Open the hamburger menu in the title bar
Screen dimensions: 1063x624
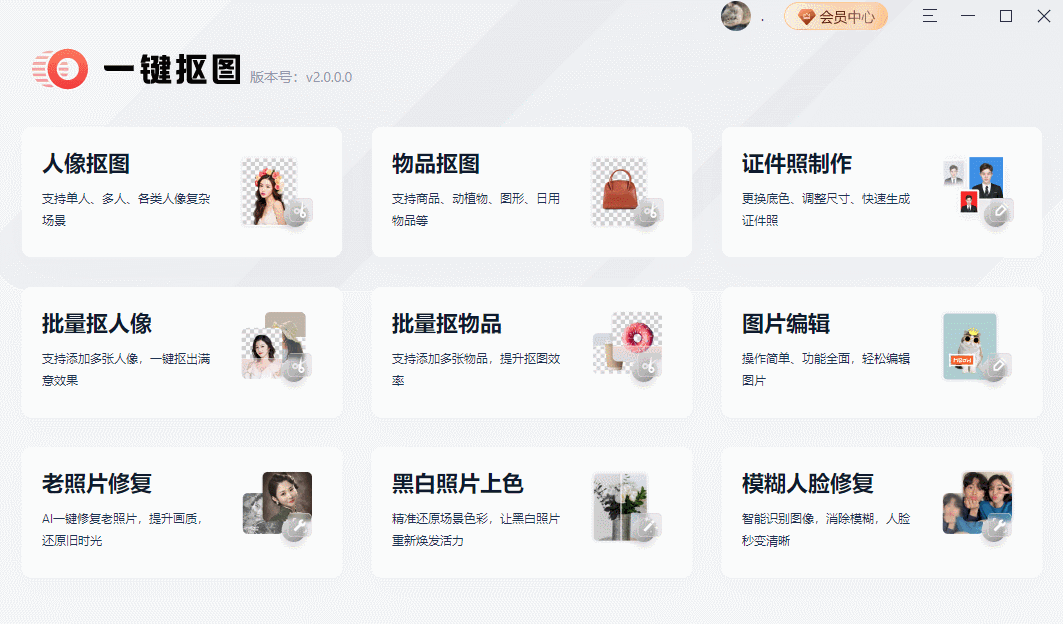point(930,16)
